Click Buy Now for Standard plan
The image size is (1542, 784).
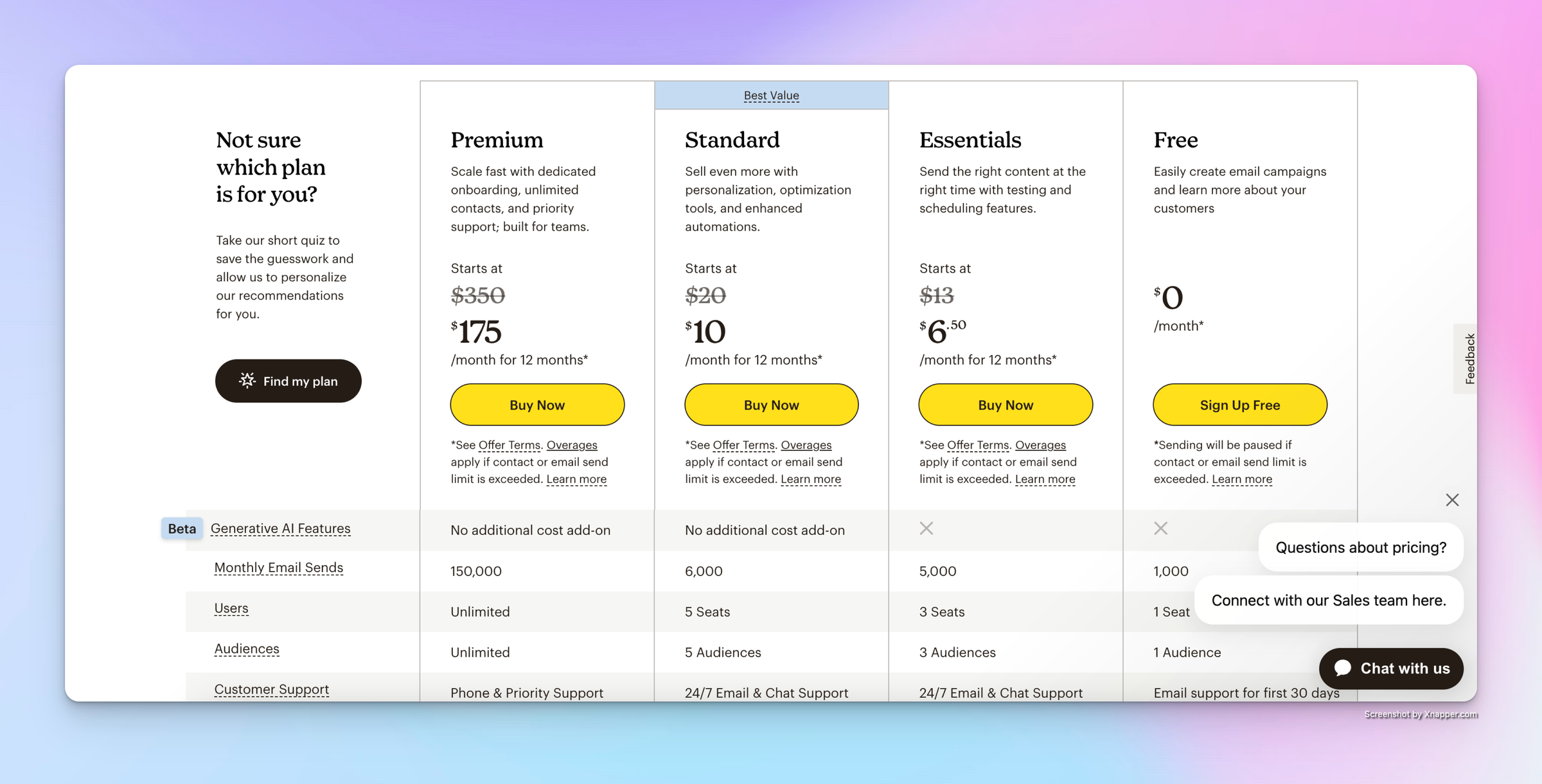tap(771, 405)
